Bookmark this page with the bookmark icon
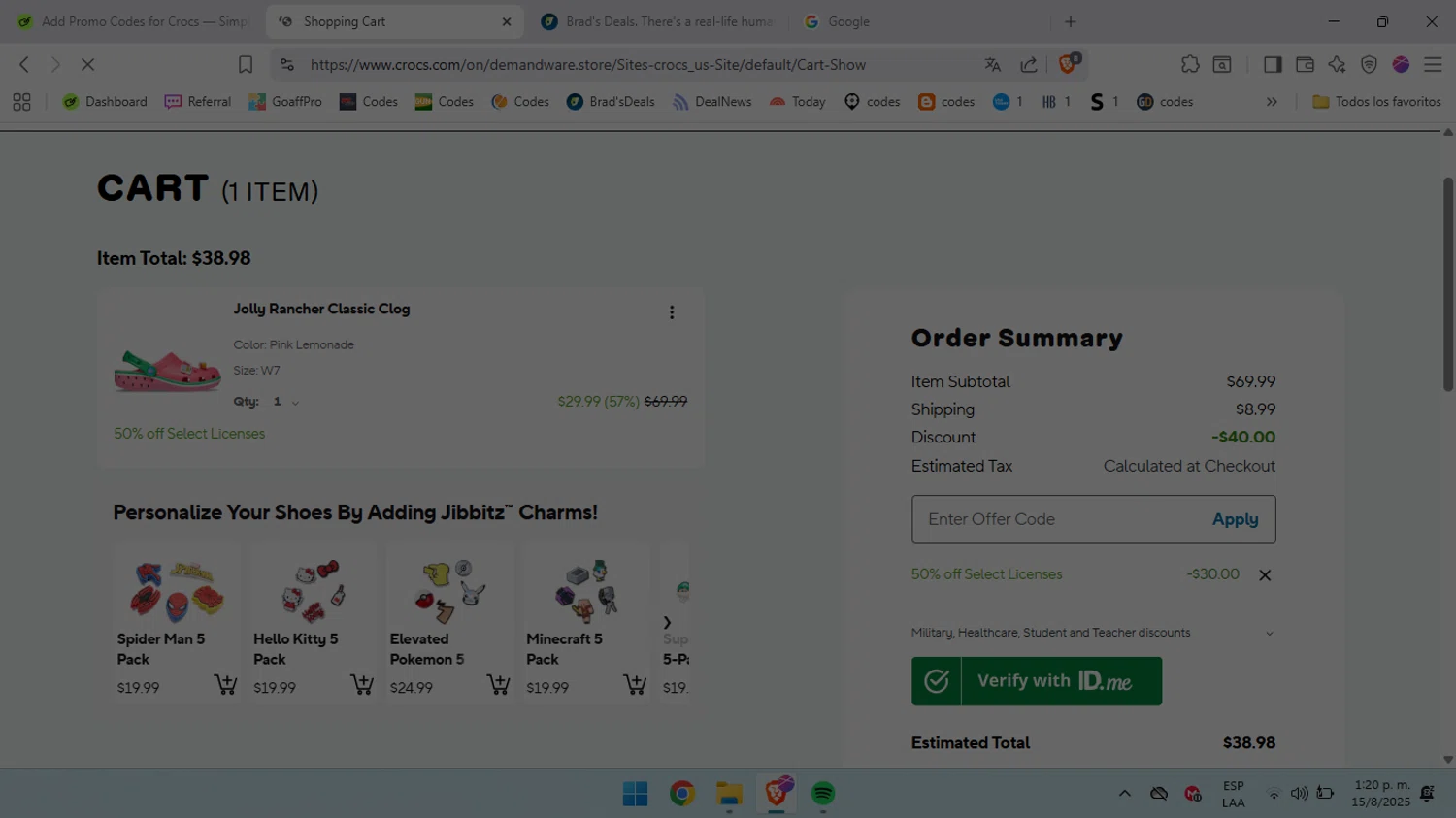 (x=246, y=64)
